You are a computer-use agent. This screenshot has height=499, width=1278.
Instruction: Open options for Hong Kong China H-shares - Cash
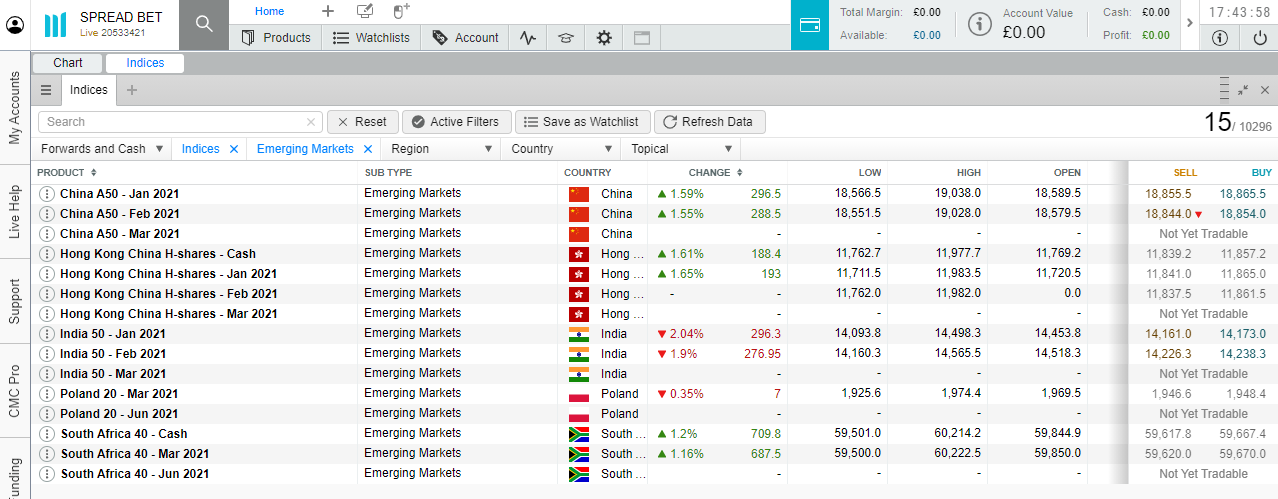point(46,254)
